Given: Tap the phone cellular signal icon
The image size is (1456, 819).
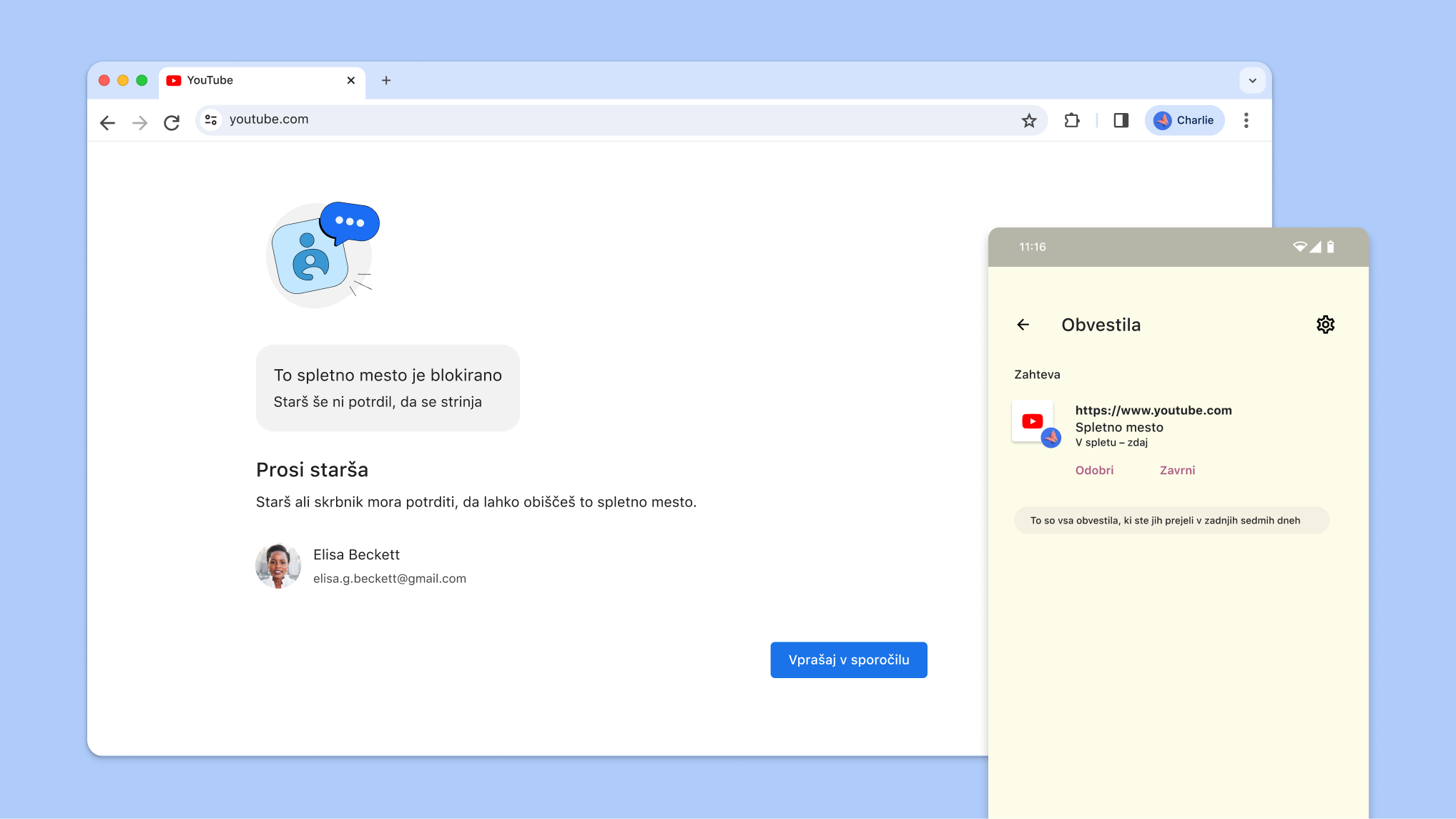Looking at the screenshot, I should coord(1315,247).
